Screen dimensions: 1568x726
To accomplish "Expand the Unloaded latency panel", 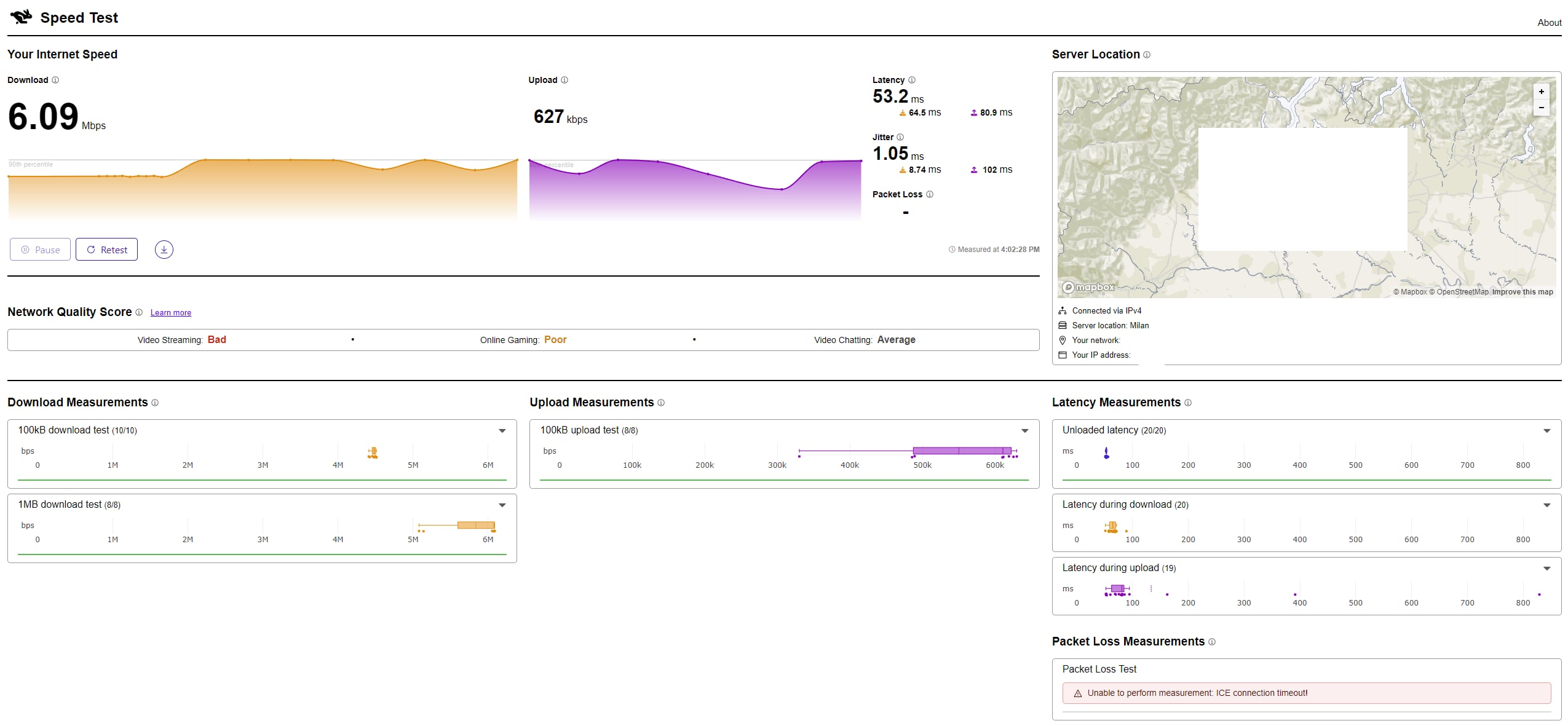I will (x=1547, y=431).
